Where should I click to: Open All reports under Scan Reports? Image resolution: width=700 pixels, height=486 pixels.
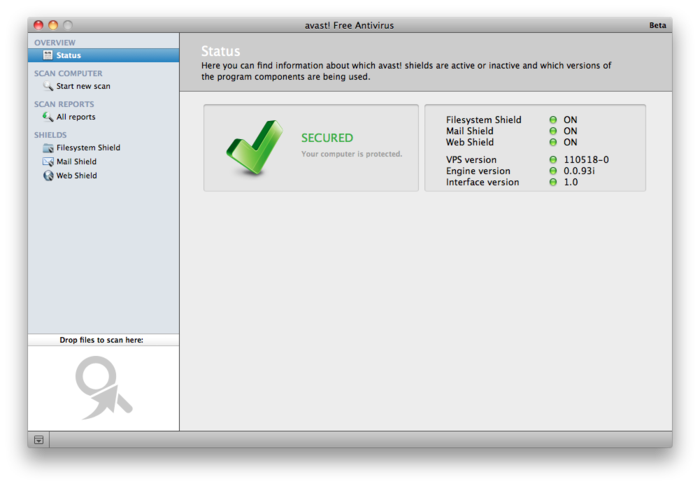76,117
